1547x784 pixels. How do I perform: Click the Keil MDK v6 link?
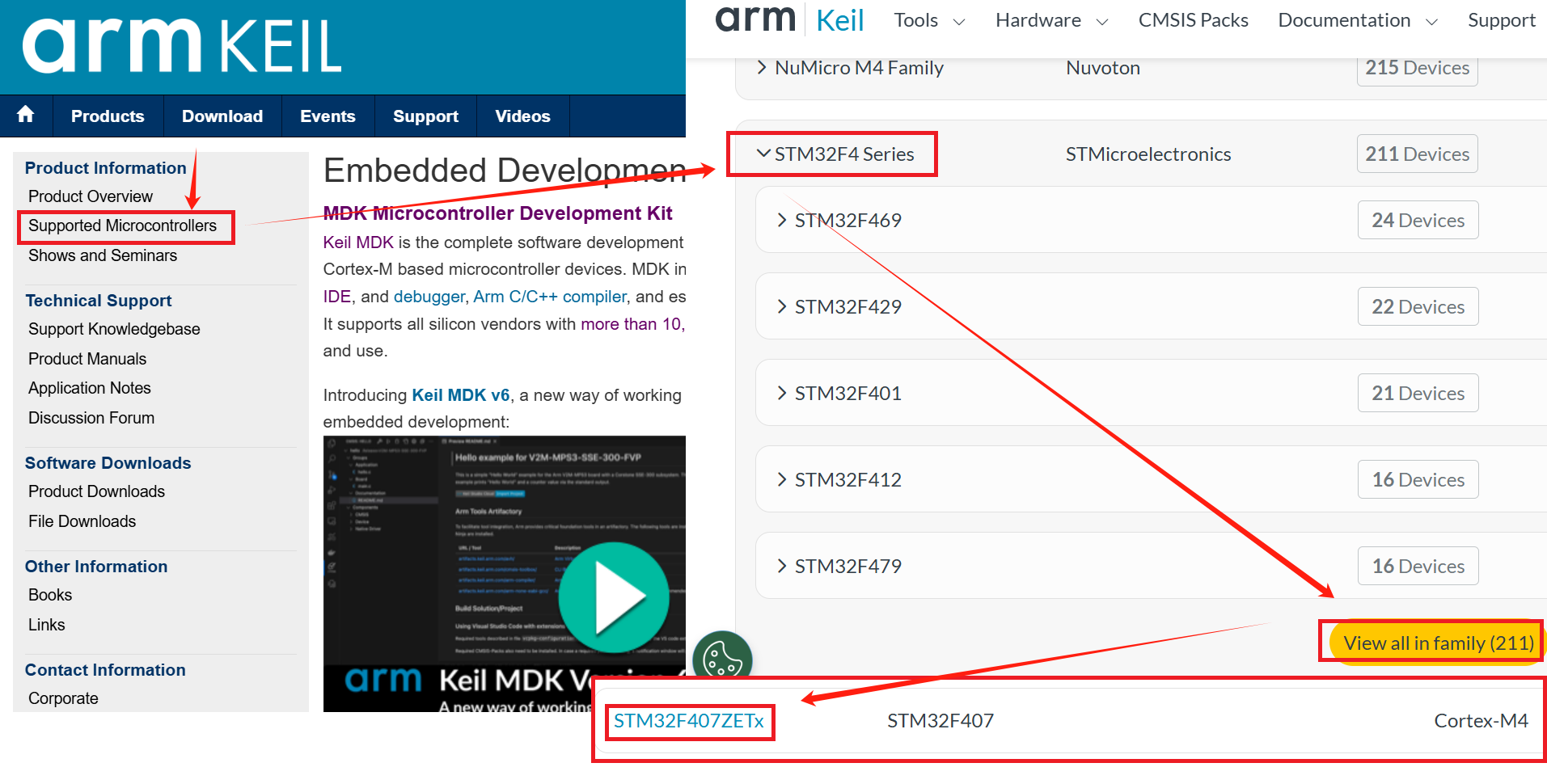461,395
